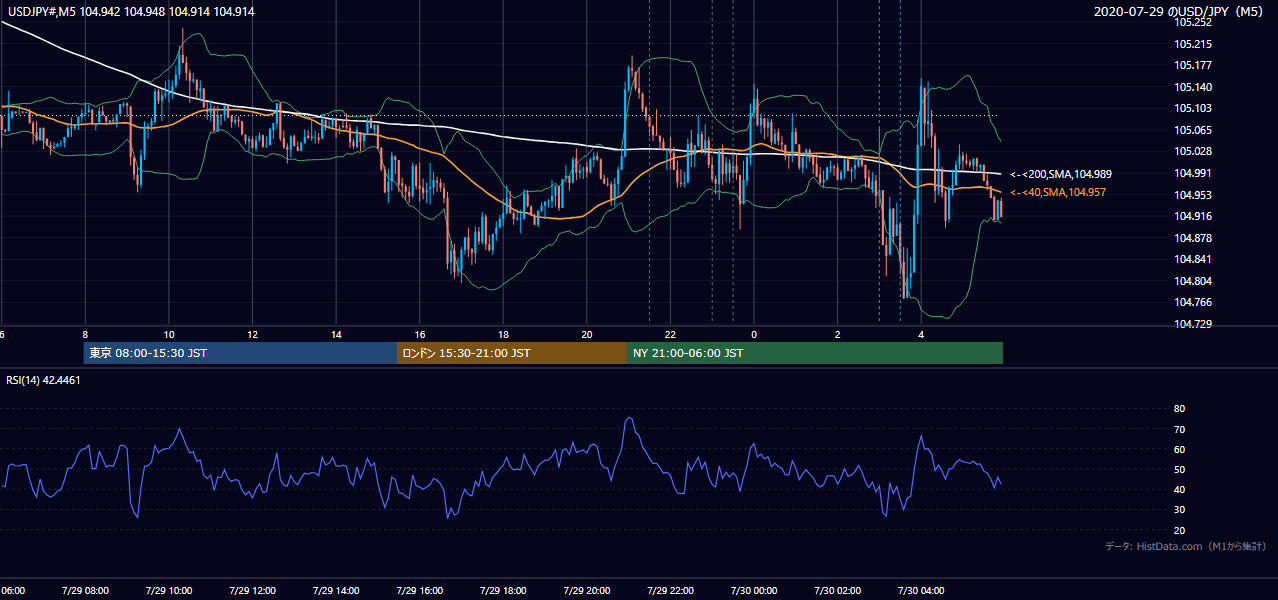The image size is (1278, 600).
Task: Click the 7/29 22:00 bottom time label
Action: [x=670, y=590]
